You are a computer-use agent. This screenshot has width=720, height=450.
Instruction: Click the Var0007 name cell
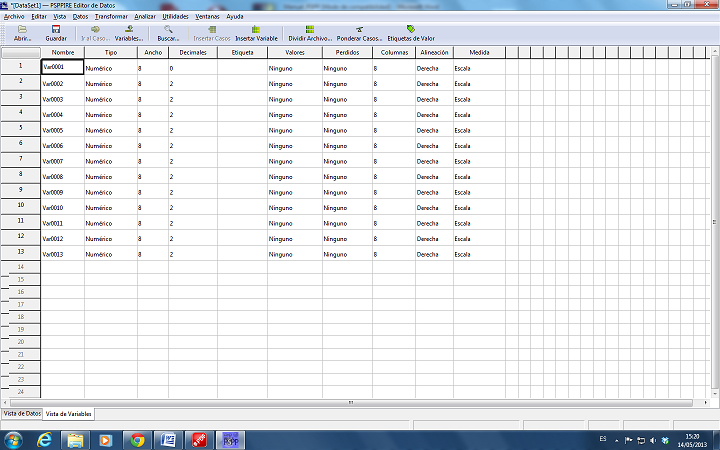[62, 161]
